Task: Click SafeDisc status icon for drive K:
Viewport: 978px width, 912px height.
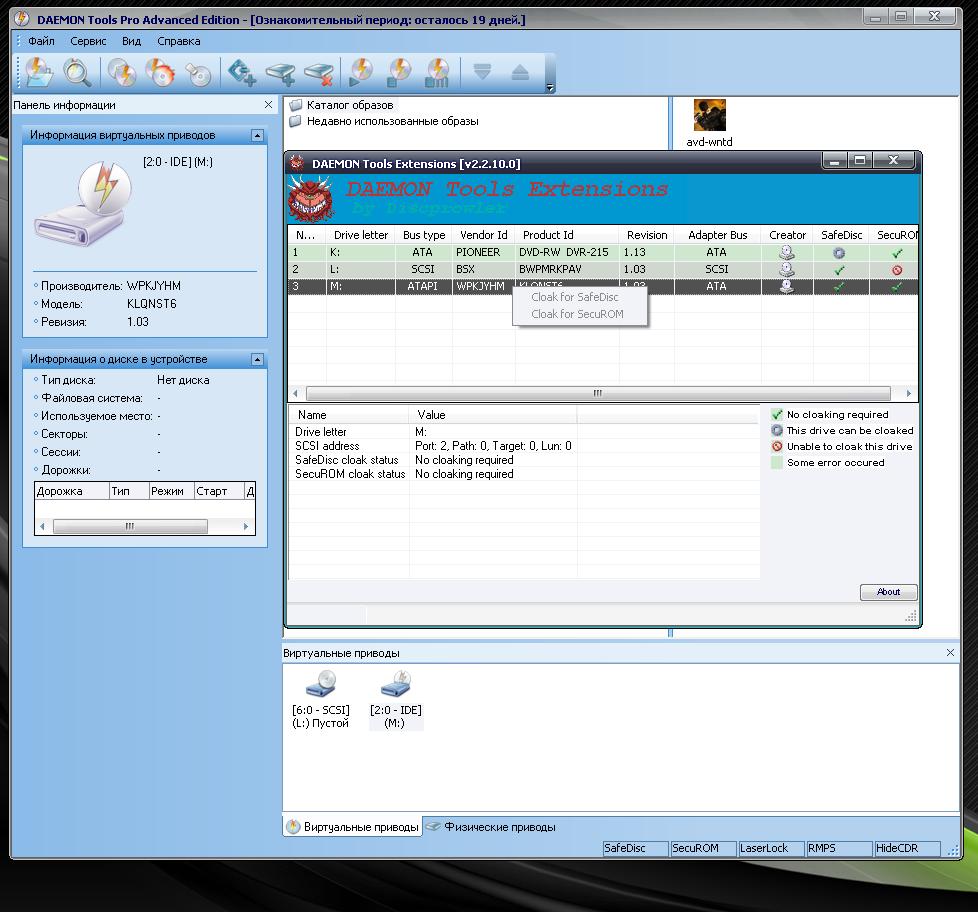Action: click(x=839, y=253)
